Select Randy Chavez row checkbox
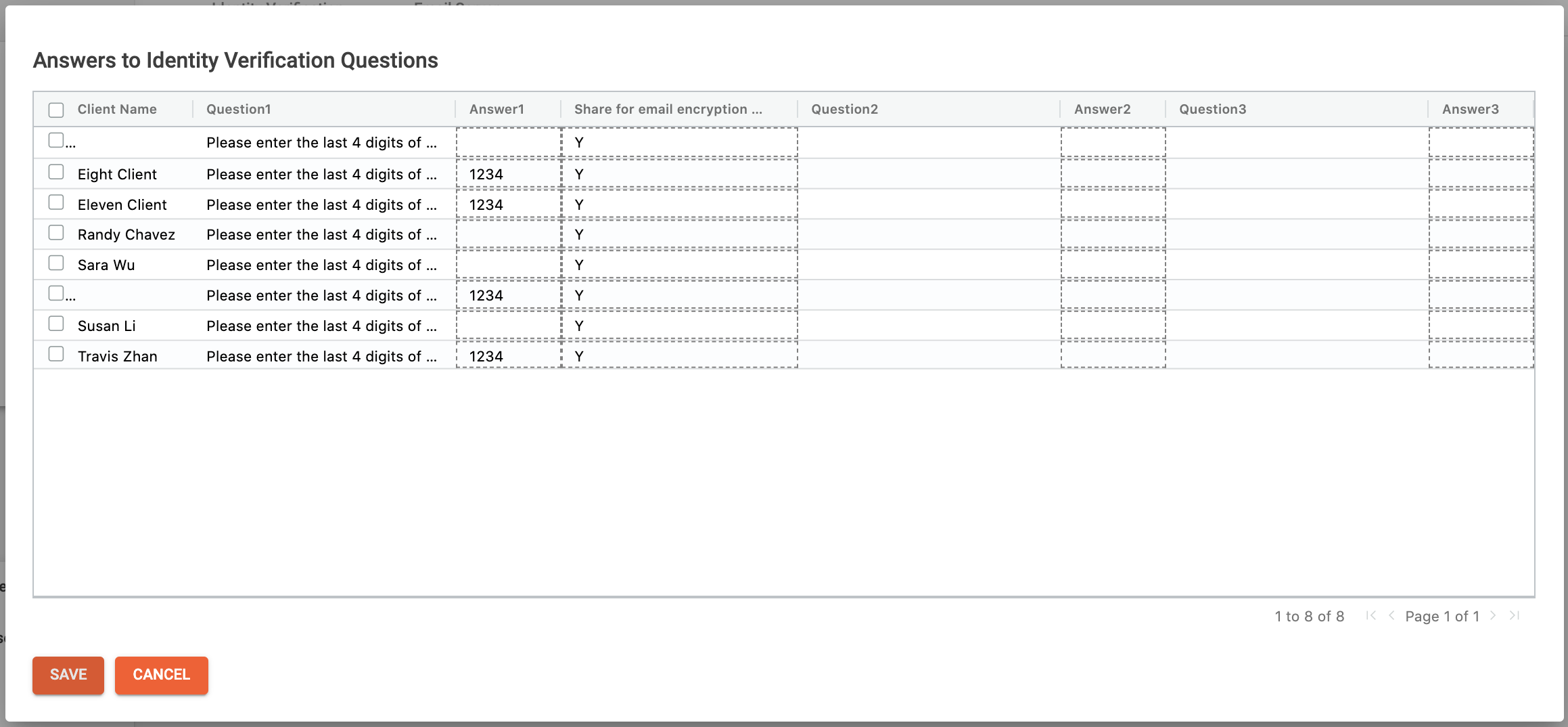The image size is (1568, 727). click(x=56, y=233)
